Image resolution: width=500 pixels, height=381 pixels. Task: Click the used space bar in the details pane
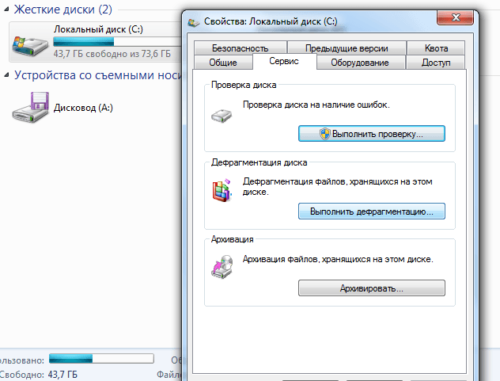(101, 359)
